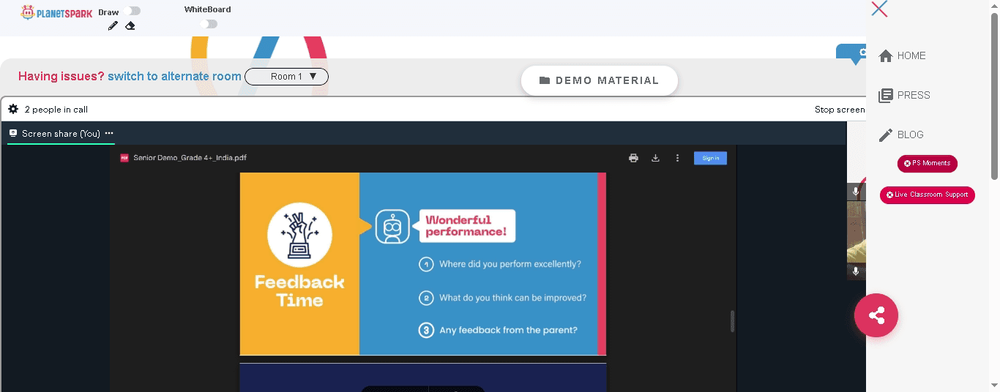Click the page vertical scrollbar thumb

(994, 96)
